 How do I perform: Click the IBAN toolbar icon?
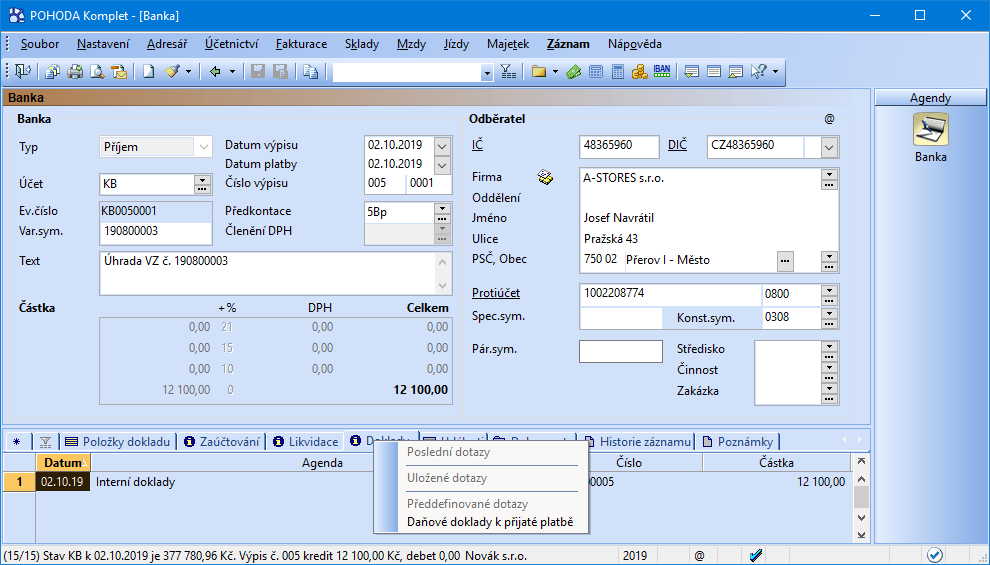tap(662, 71)
